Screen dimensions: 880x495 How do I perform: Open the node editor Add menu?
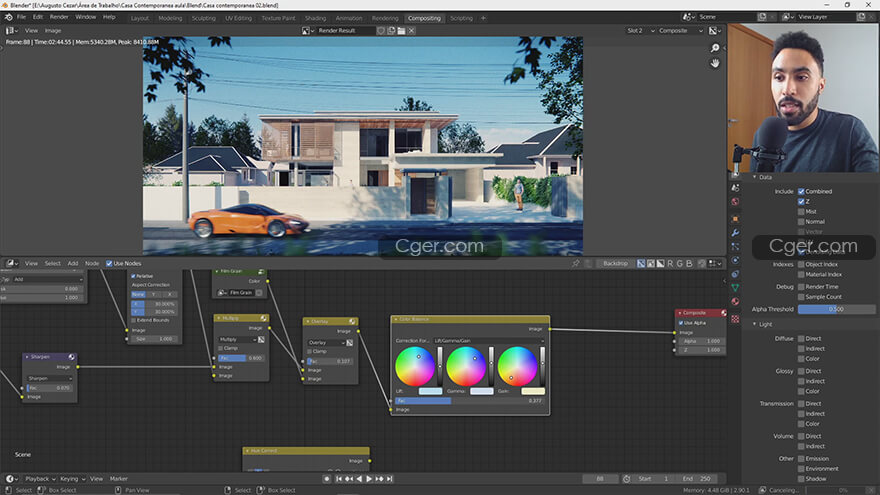[x=73, y=263]
